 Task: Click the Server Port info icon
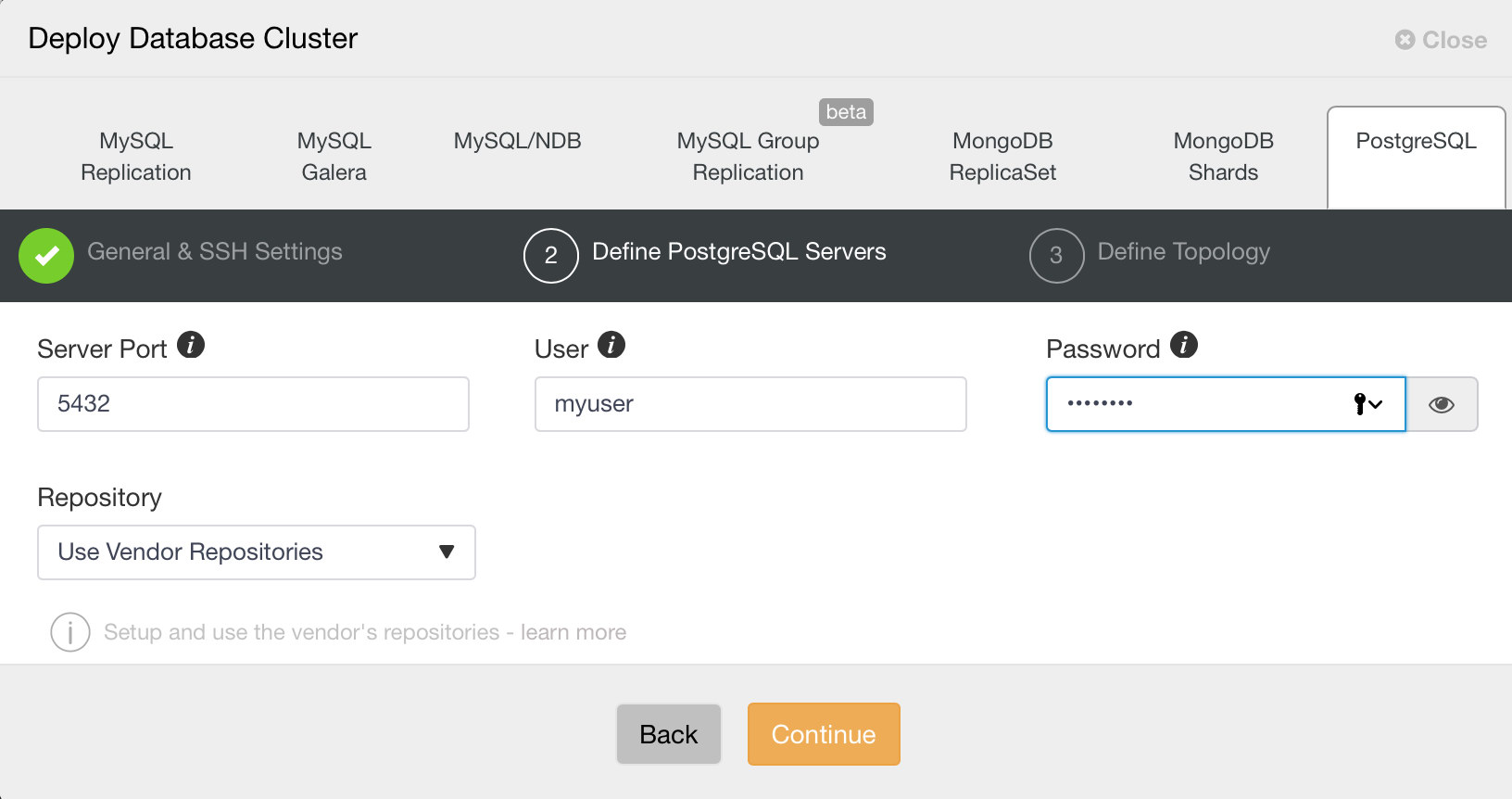click(191, 345)
